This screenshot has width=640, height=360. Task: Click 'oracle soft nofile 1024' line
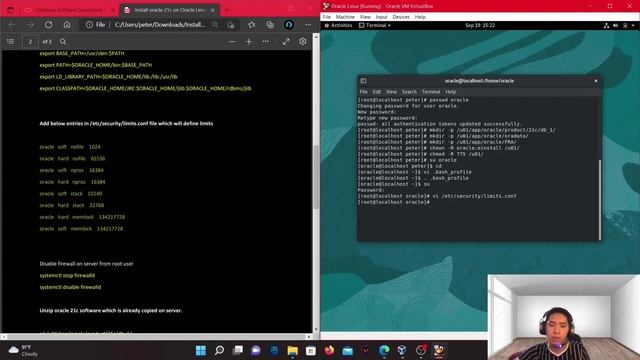[x=70, y=147]
